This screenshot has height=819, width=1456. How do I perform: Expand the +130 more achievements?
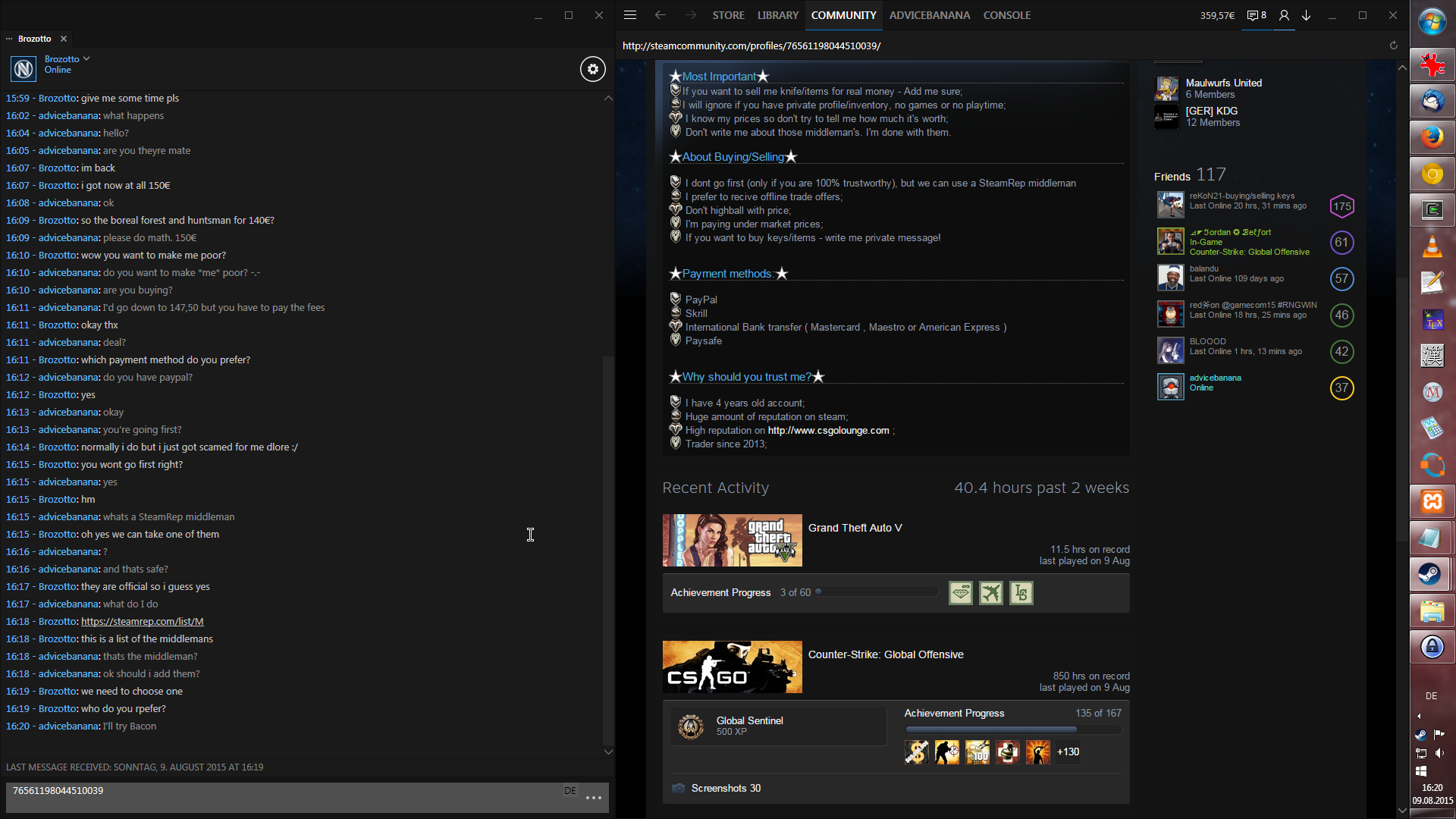point(1068,752)
